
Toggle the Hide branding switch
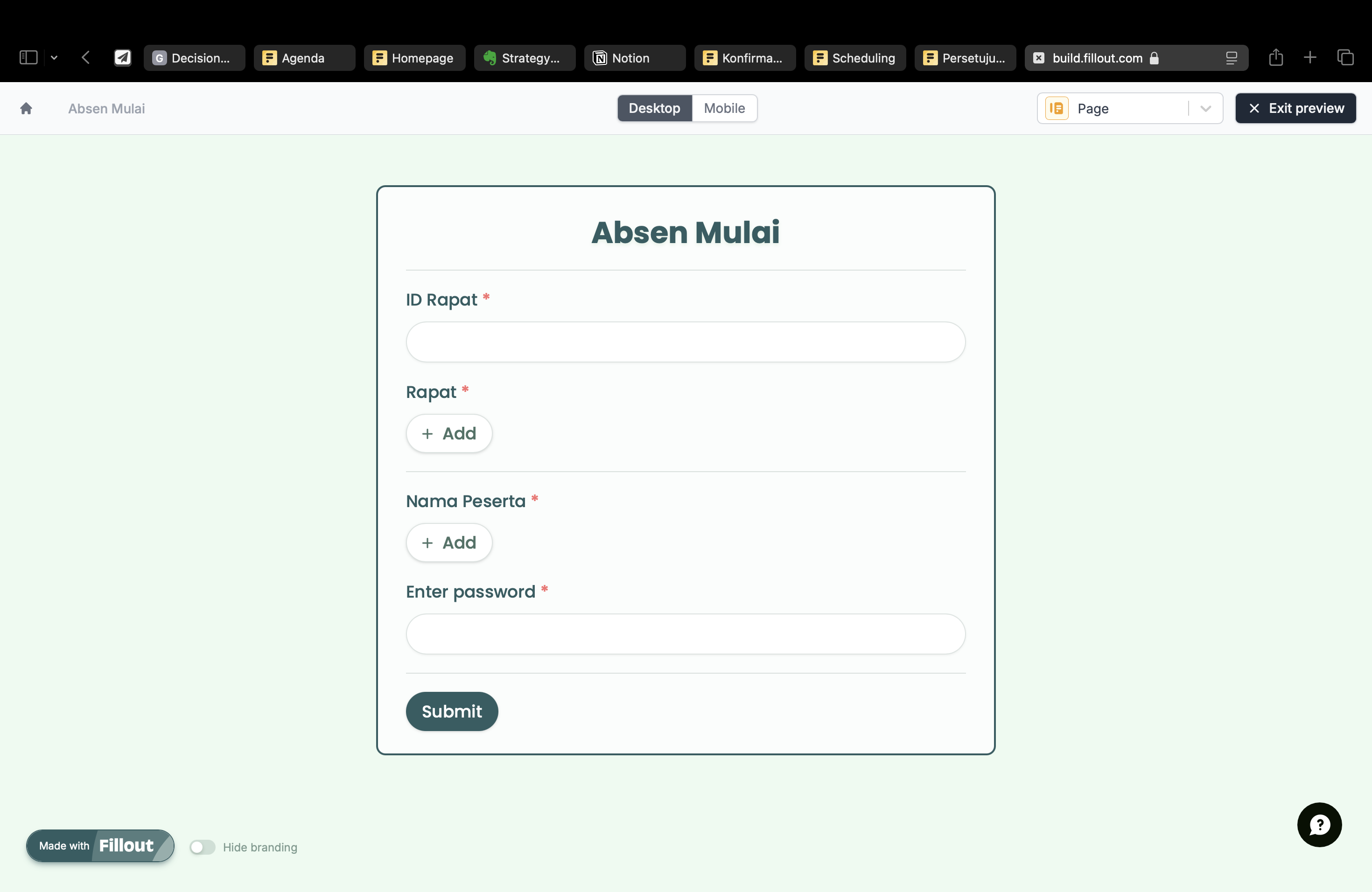[203, 846]
